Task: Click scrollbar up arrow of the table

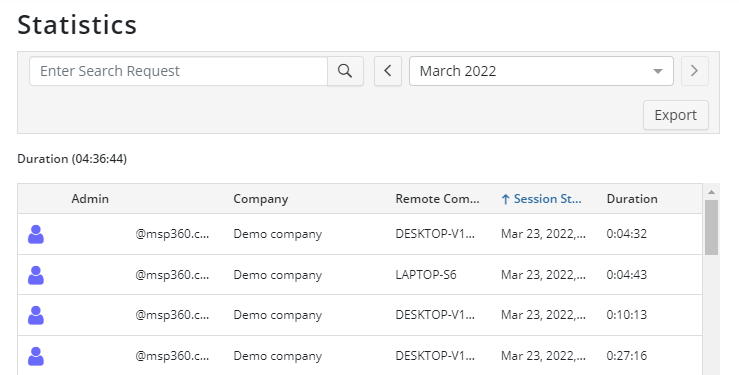Action: 711,192
